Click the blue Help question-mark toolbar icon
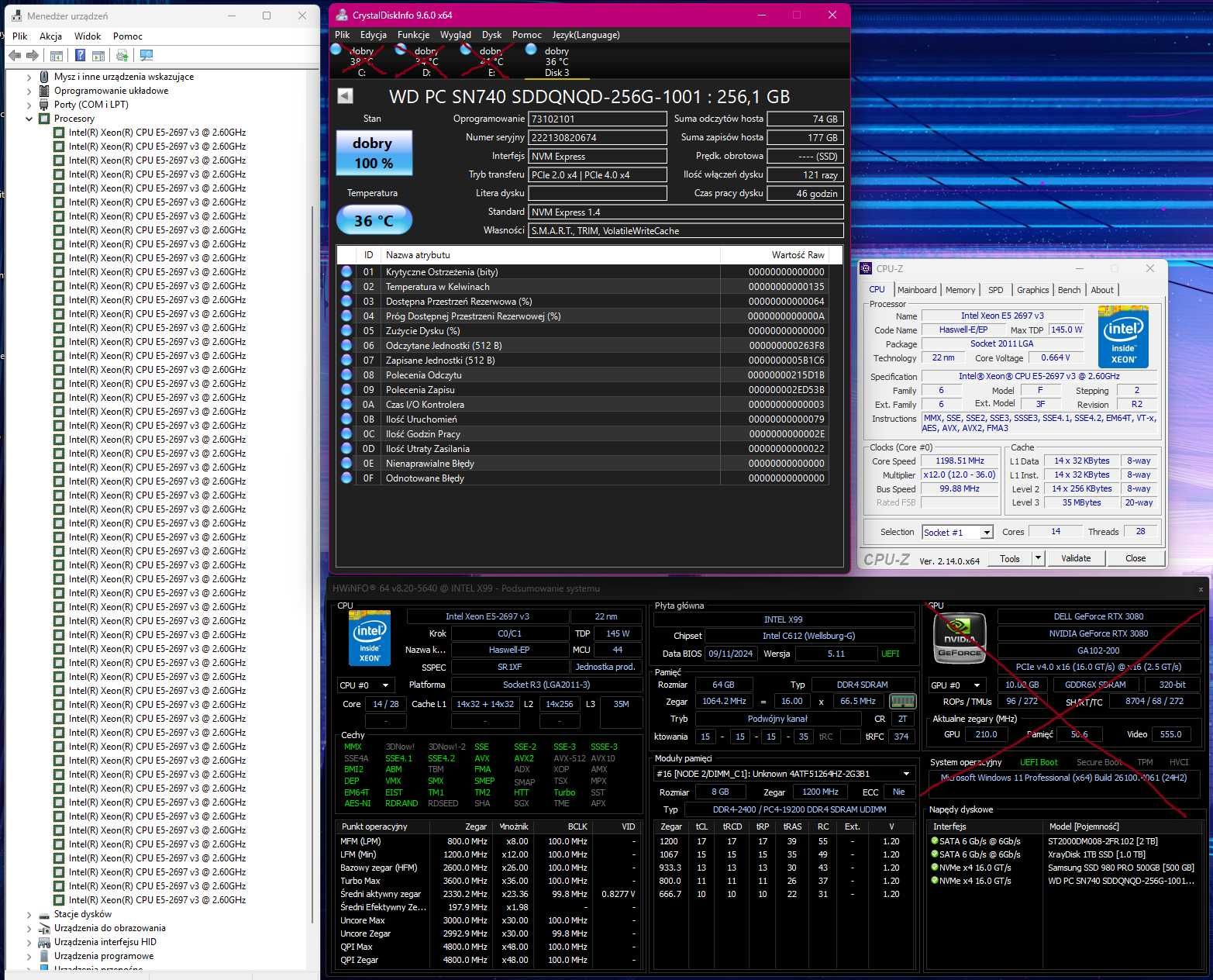The width and height of the screenshot is (1213, 980). click(80, 56)
